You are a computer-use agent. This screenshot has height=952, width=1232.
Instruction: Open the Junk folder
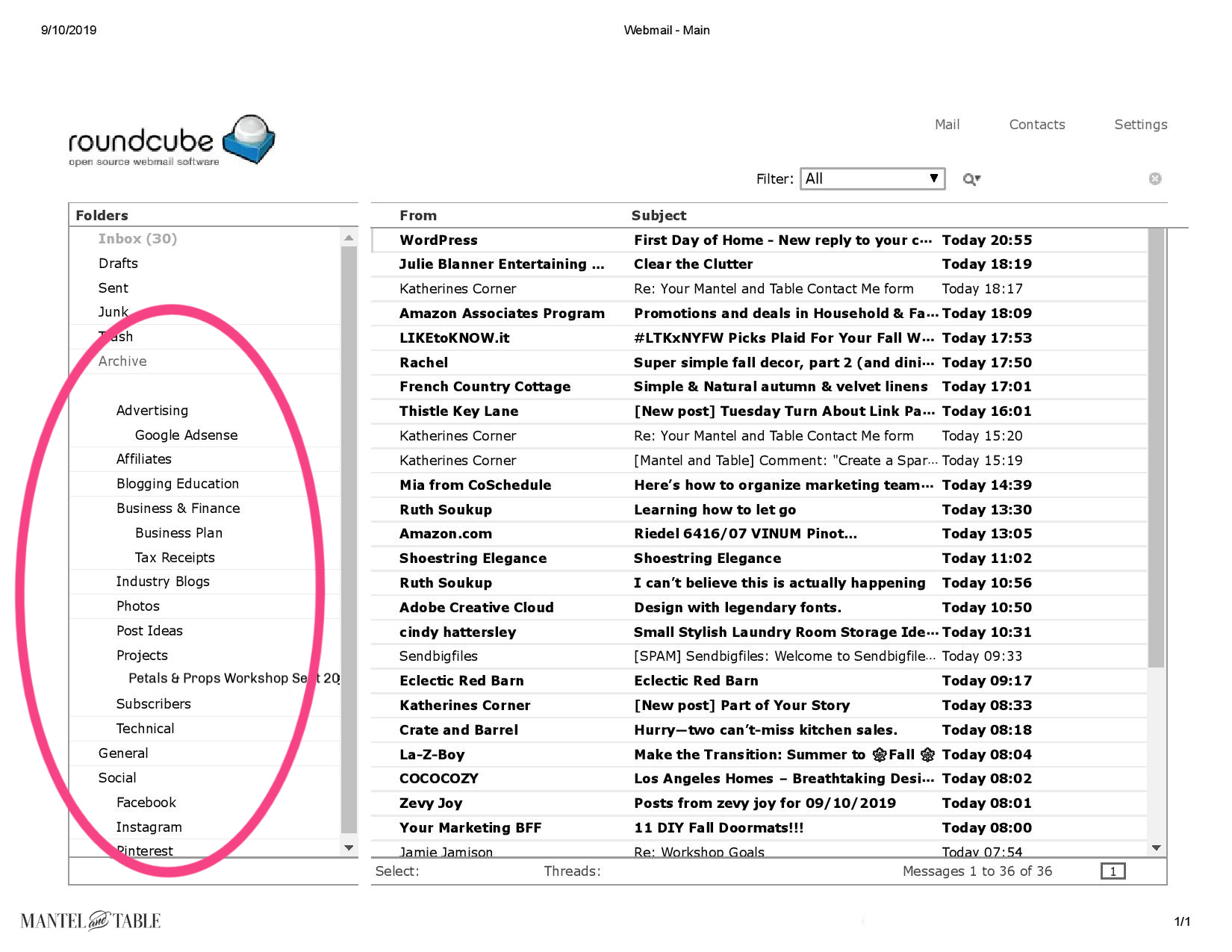(x=205, y=312)
